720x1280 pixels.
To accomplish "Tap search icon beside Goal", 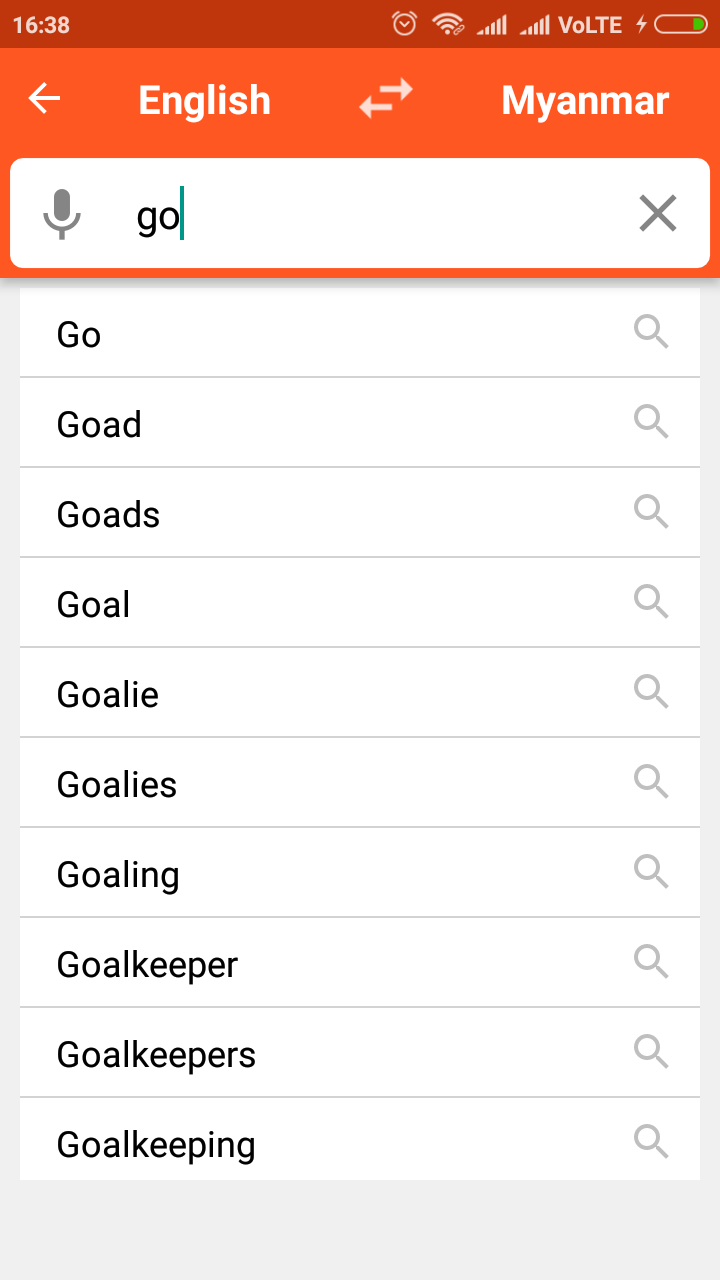I will pyautogui.click(x=651, y=601).
